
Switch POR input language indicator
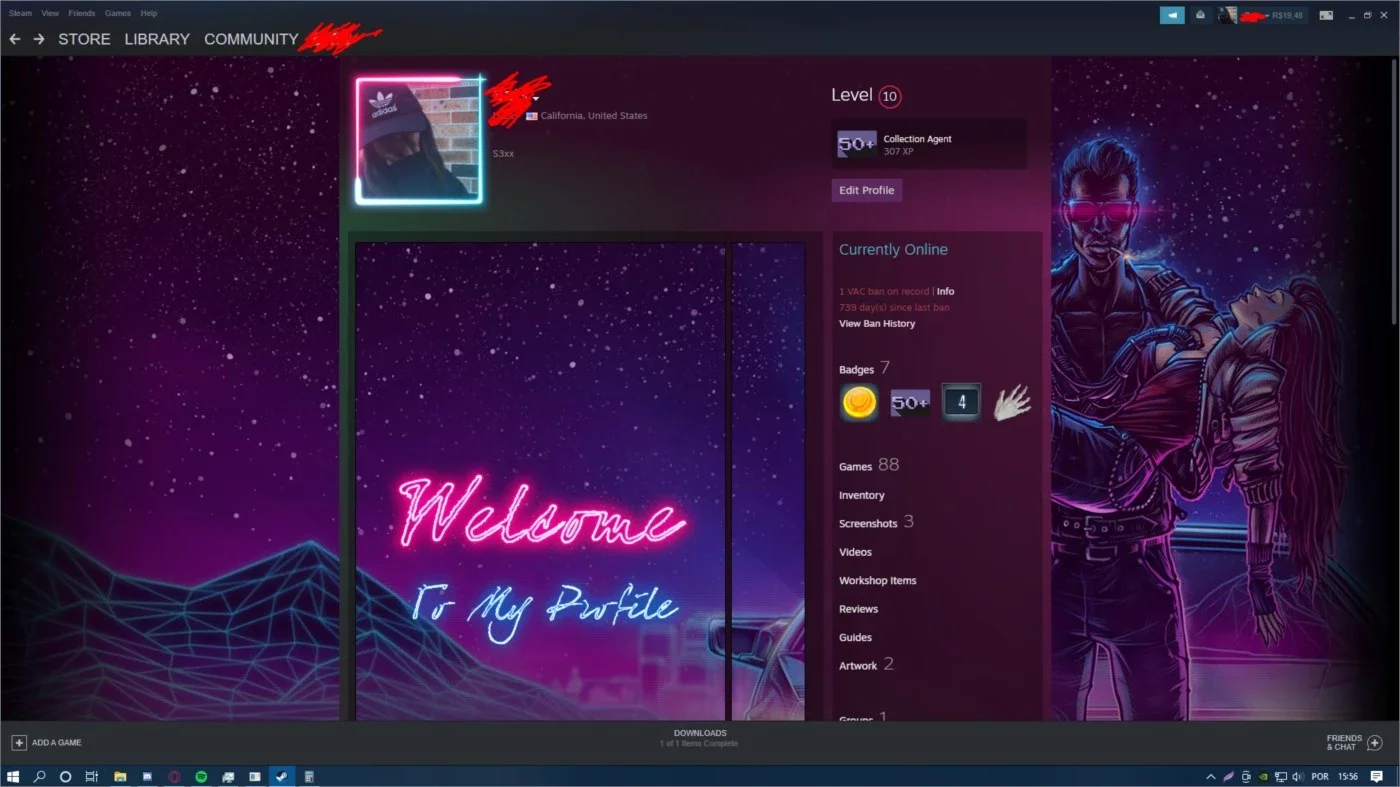1320,777
